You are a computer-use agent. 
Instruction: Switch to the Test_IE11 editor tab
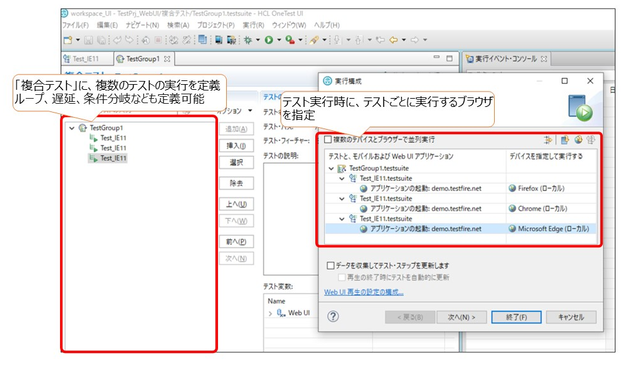[86, 59]
